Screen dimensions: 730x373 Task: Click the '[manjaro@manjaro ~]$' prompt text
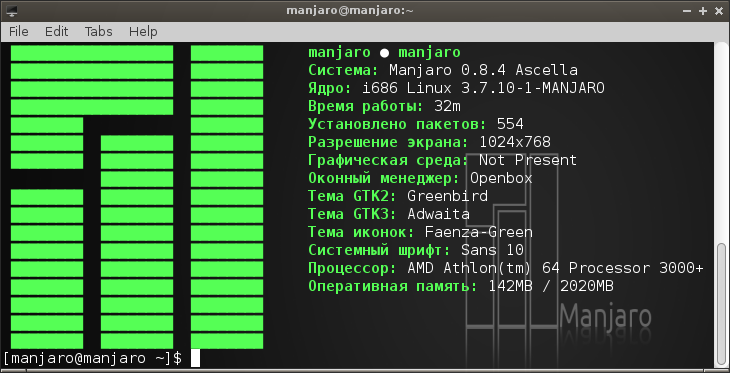[x=92, y=358]
